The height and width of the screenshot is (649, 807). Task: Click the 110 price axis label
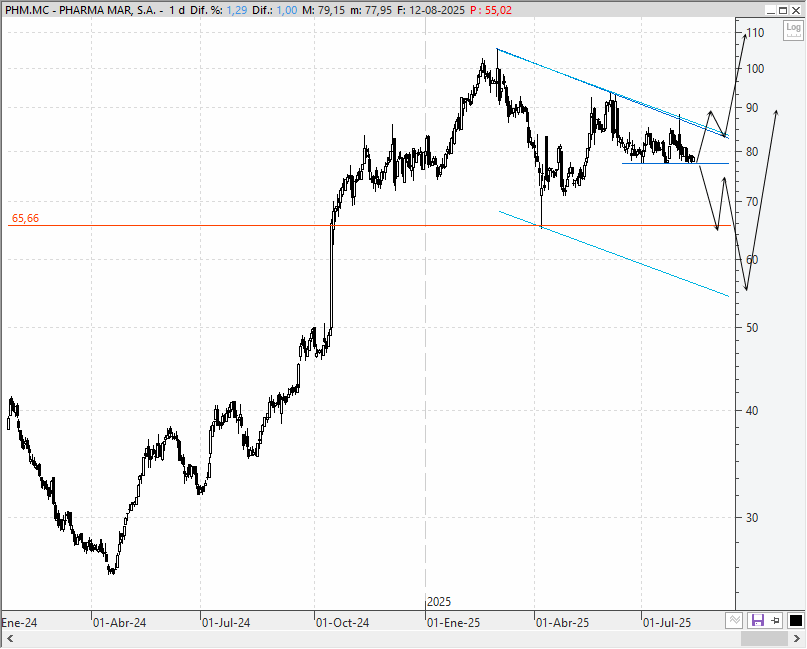tap(755, 33)
